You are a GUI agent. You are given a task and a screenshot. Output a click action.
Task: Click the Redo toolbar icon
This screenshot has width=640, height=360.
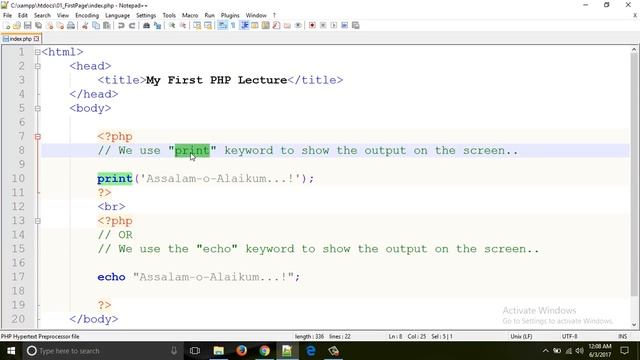point(132,25)
